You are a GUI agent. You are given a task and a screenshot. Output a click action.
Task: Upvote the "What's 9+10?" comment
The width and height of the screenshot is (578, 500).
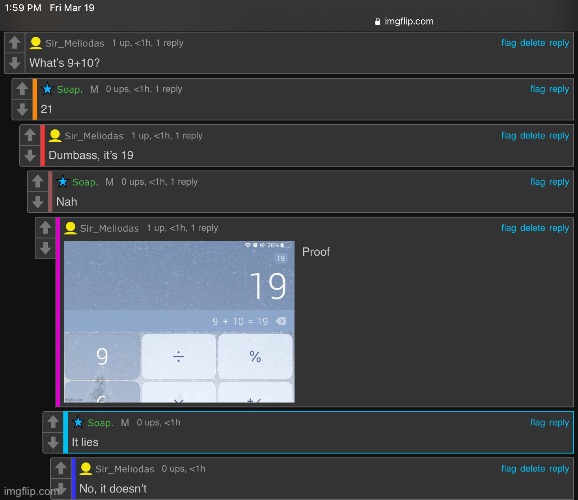15,43
